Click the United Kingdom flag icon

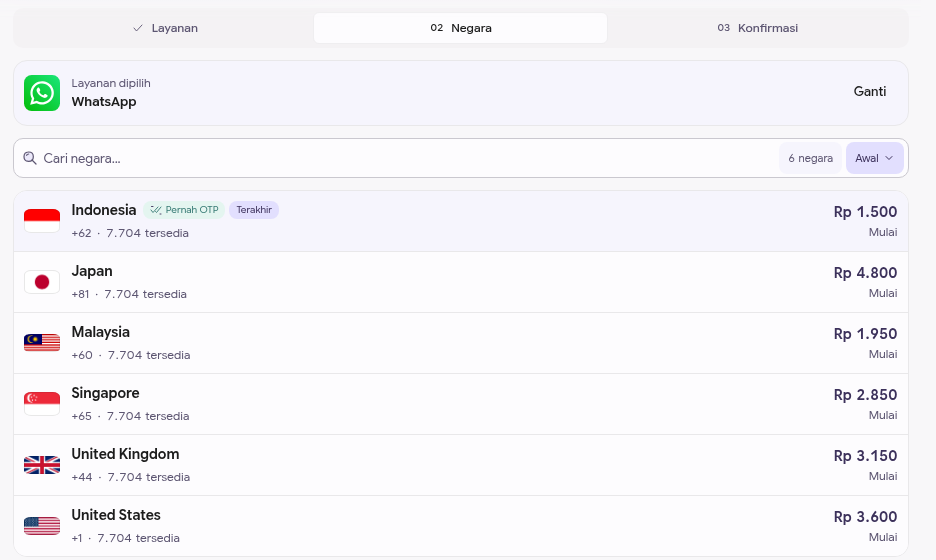(x=42, y=465)
